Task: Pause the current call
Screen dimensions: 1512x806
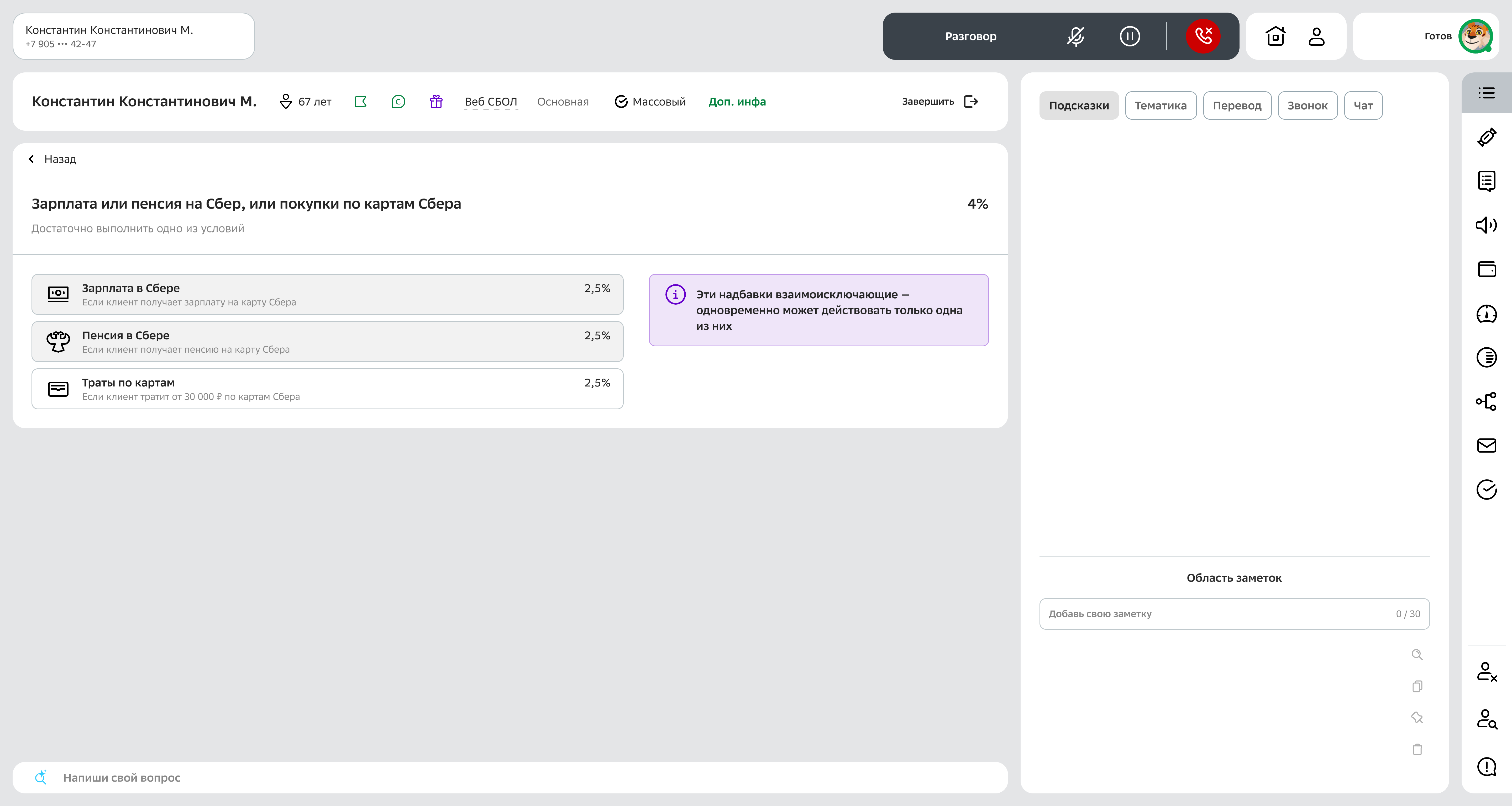Action: [x=1129, y=36]
